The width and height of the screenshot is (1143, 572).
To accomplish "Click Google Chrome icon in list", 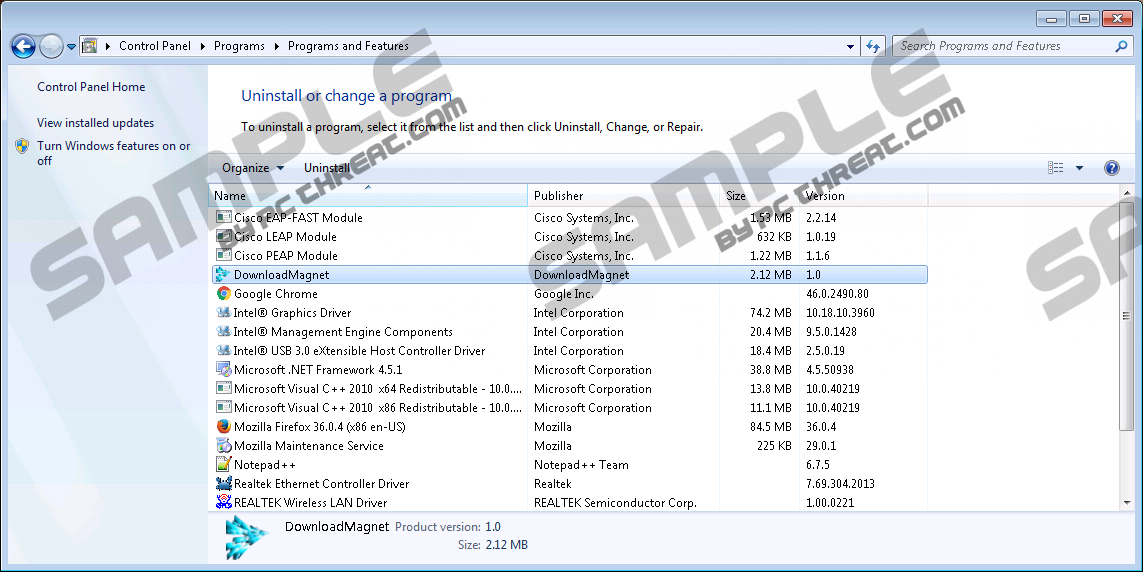I will point(224,294).
